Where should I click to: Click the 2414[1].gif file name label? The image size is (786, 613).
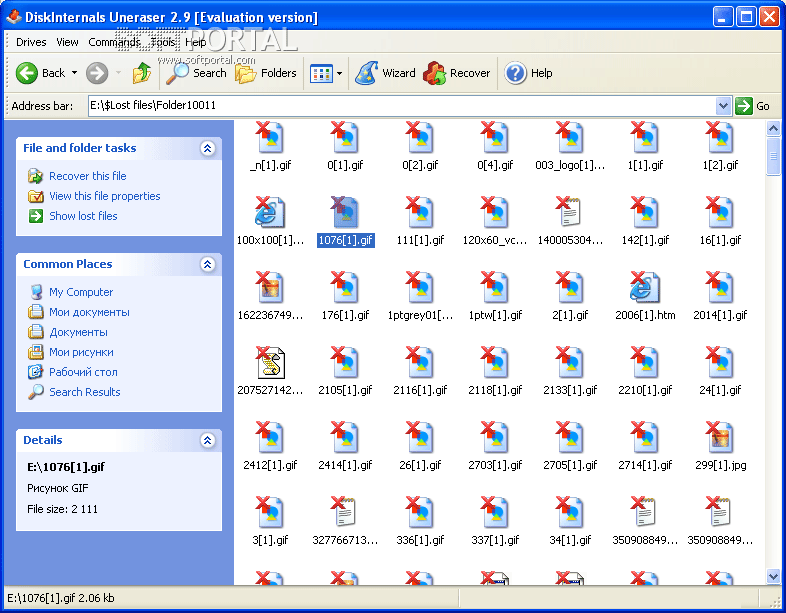[x=345, y=465]
